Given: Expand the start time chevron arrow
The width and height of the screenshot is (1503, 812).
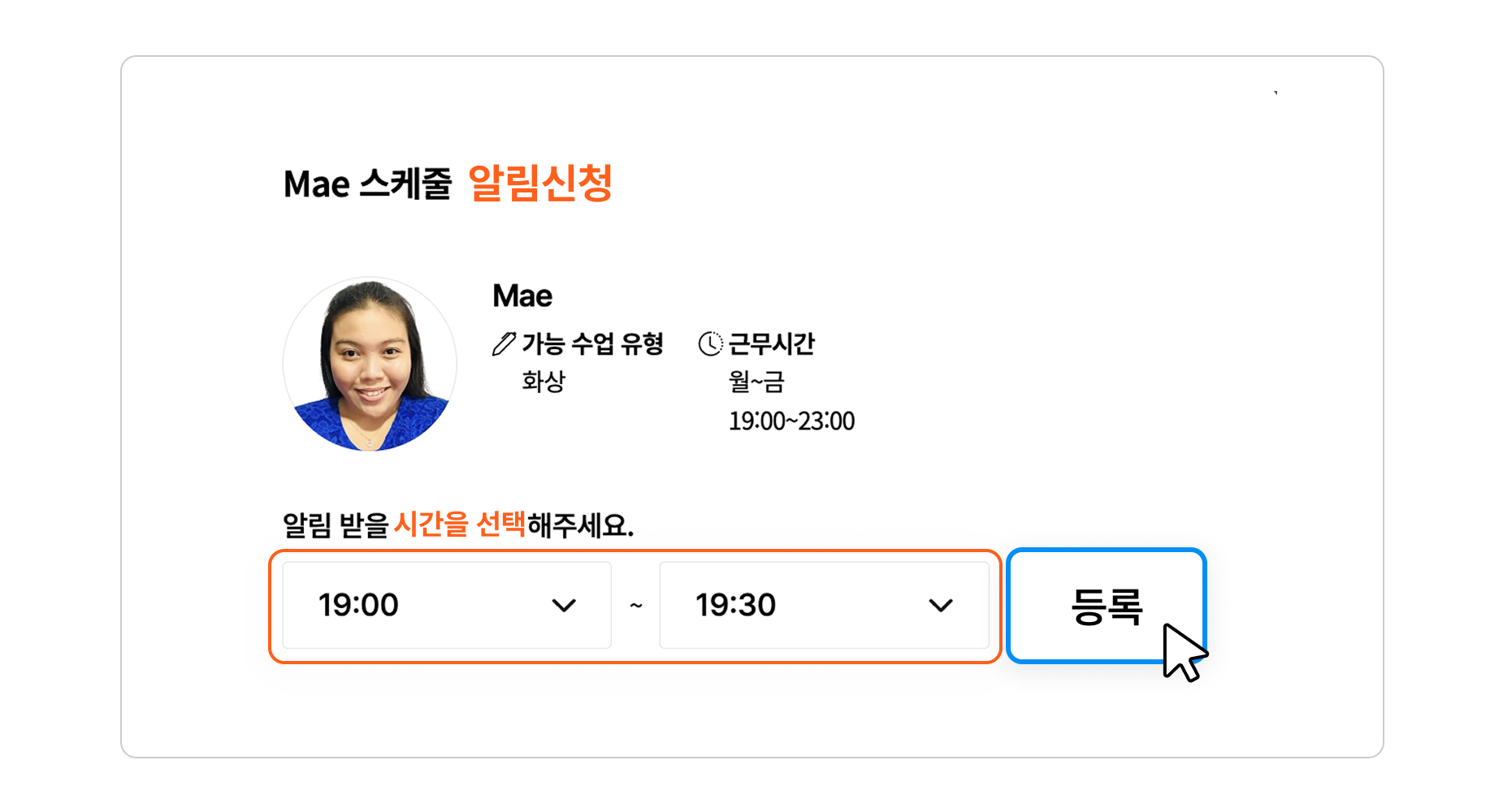Looking at the screenshot, I should tap(564, 606).
